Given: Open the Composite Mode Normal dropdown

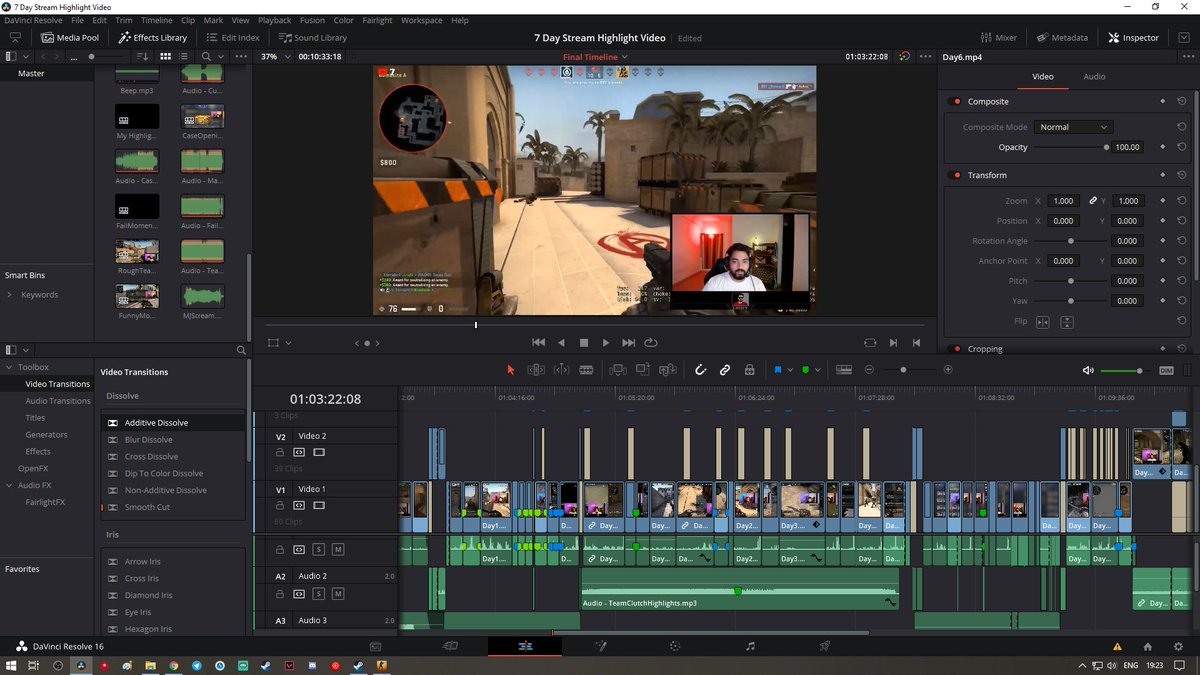Looking at the screenshot, I should 1074,127.
